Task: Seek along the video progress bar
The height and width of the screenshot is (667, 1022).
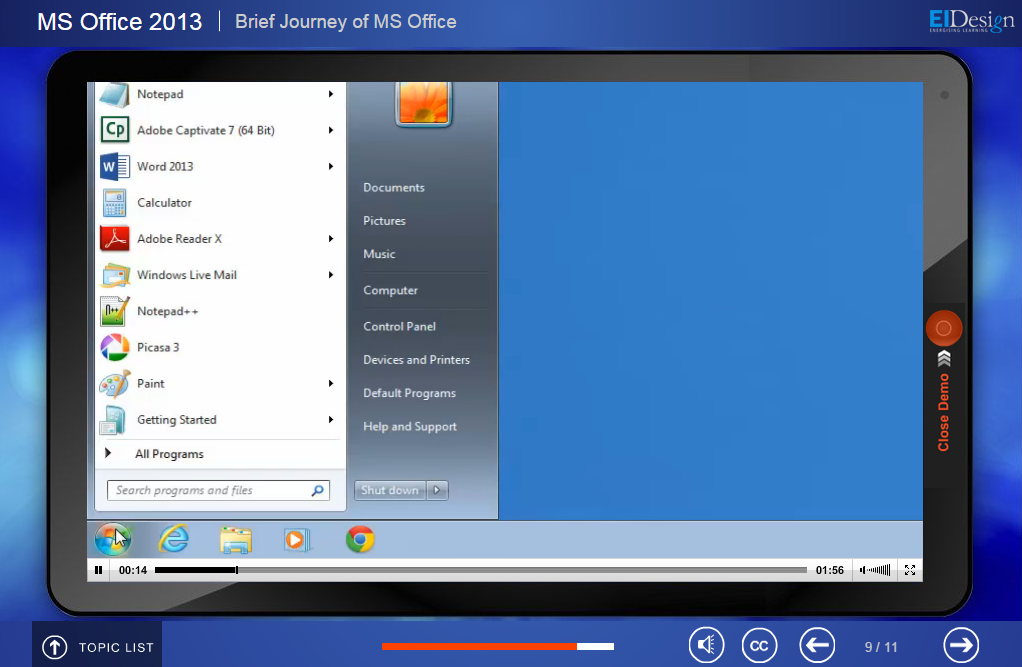Action: pos(480,570)
